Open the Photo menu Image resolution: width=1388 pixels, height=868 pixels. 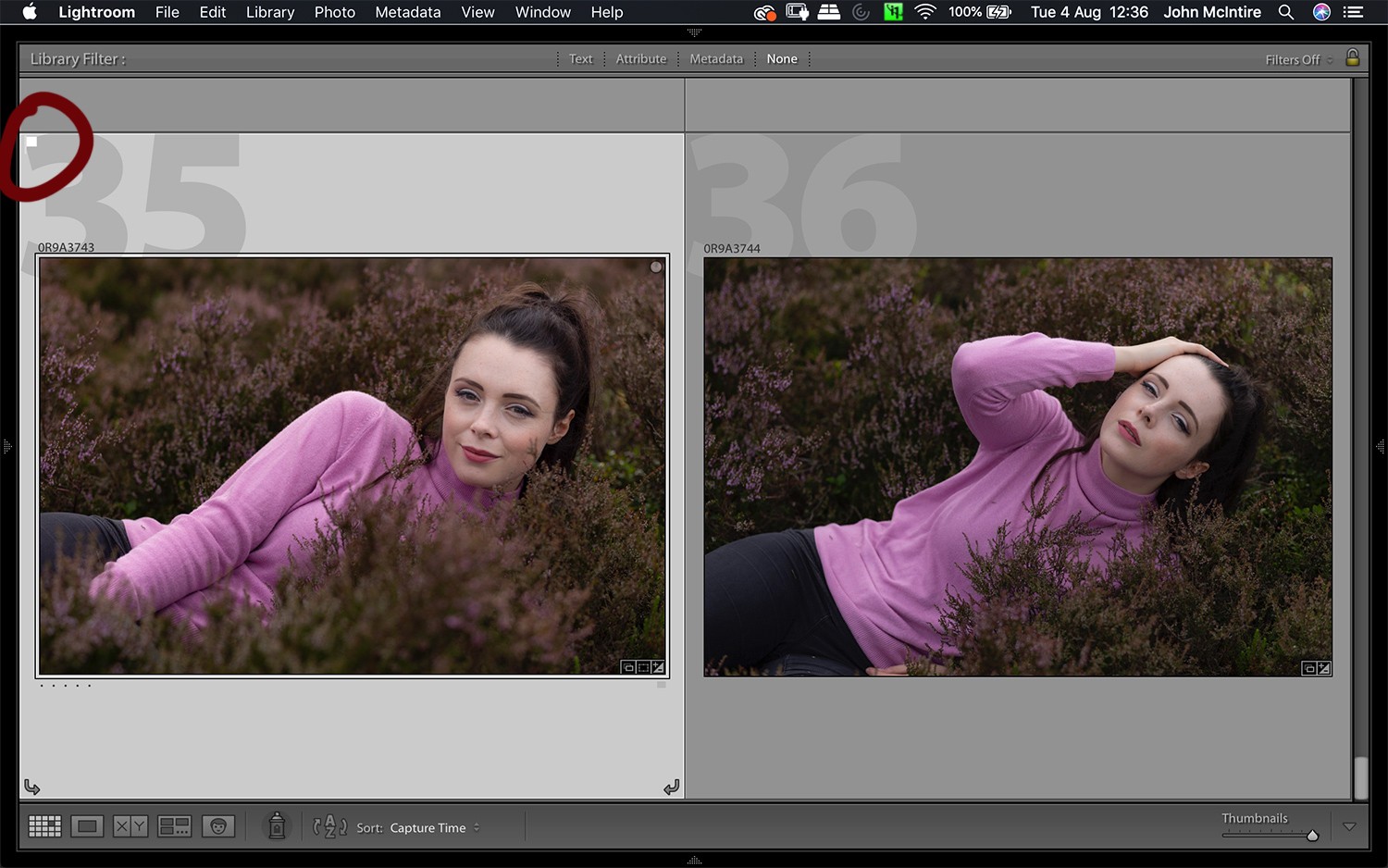click(x=334, y=12)
